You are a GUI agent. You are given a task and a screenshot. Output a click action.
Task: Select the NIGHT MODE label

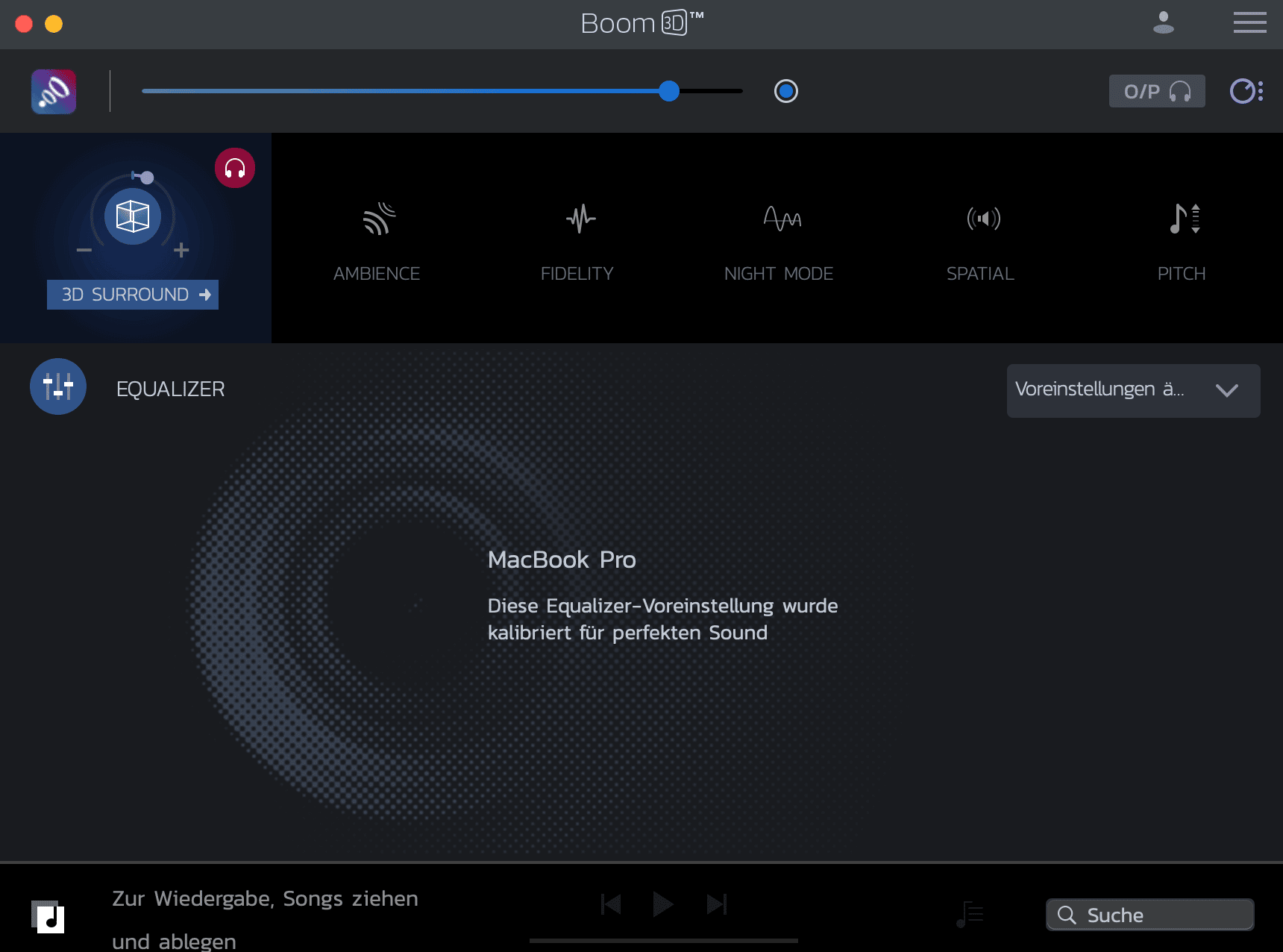click(x=779, y=274)
